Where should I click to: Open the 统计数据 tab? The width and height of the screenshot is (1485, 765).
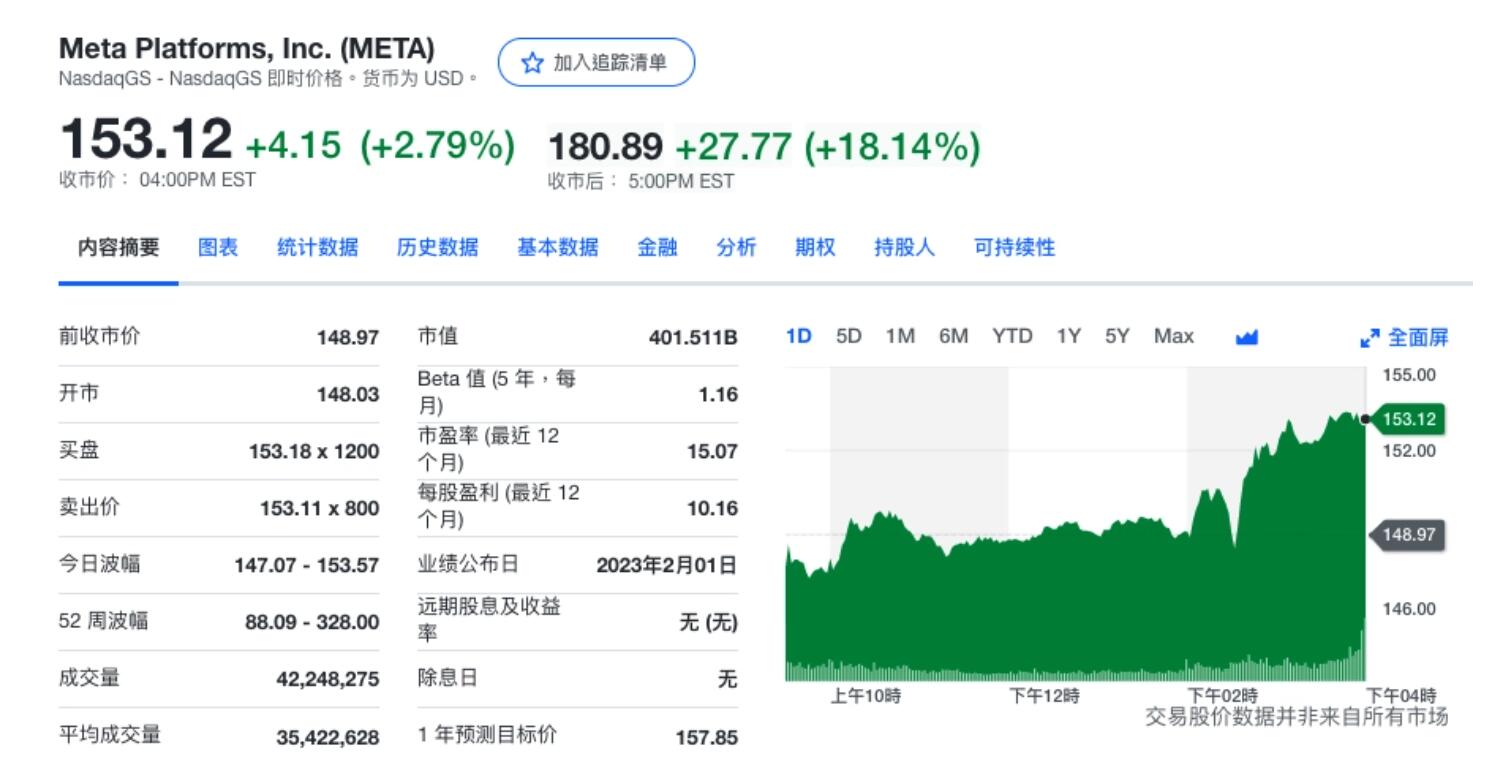(x=317, y=247)
